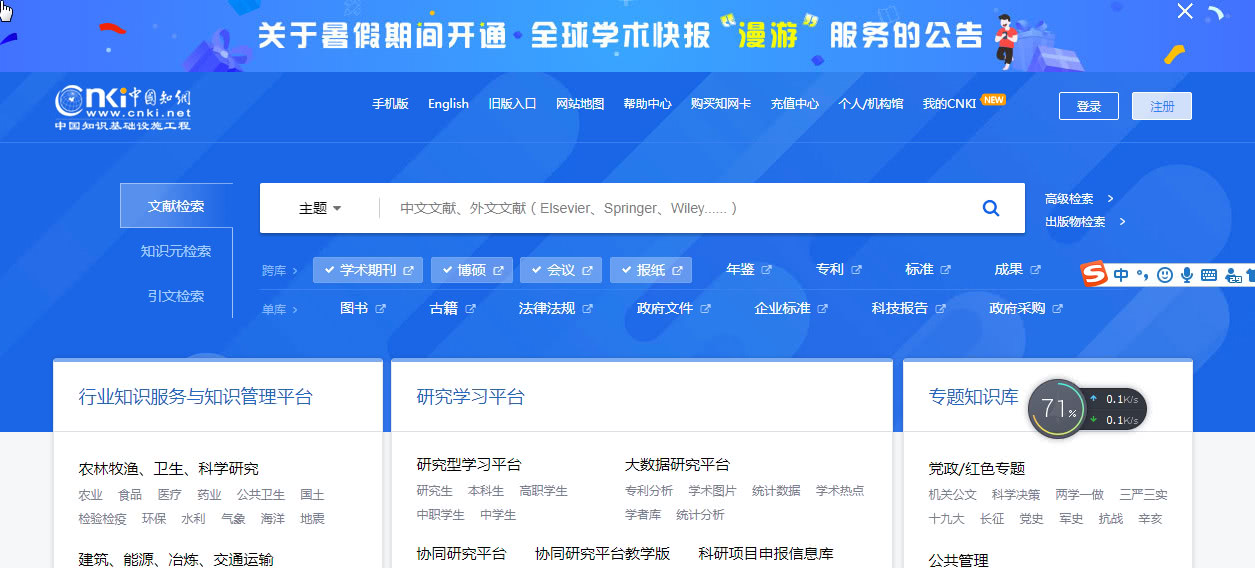The image size is (1255, 568).
Task: Open the 农业 industry link
Action: 90,495
